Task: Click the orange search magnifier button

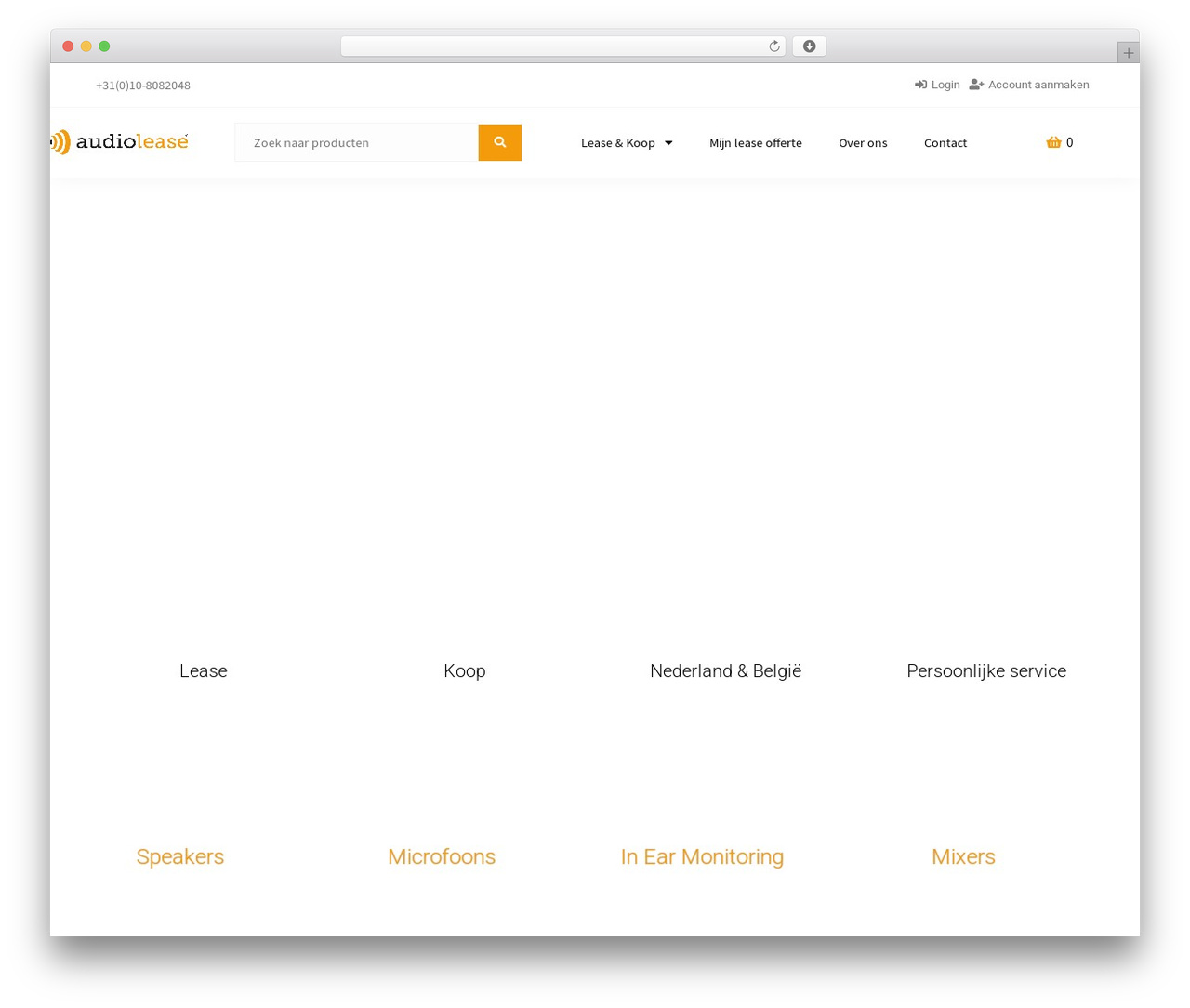Action: tap(499, 142)
